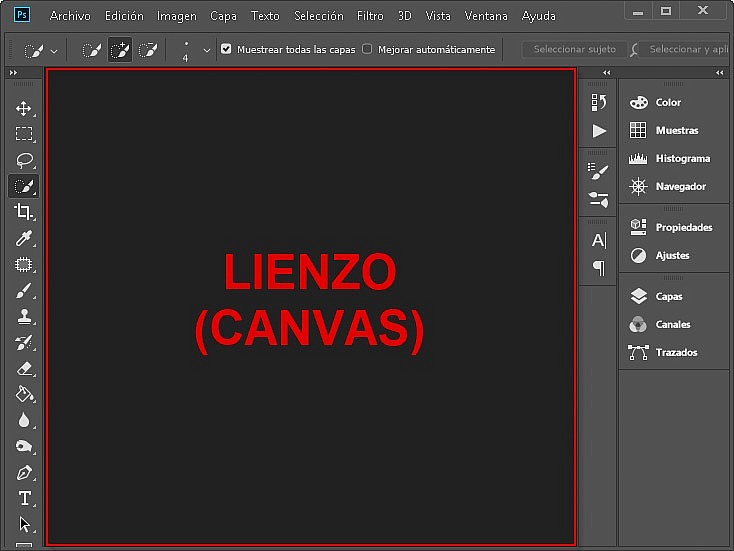
Task: Open the tool preset picker dropdown
Action: [x=54, y=51]
